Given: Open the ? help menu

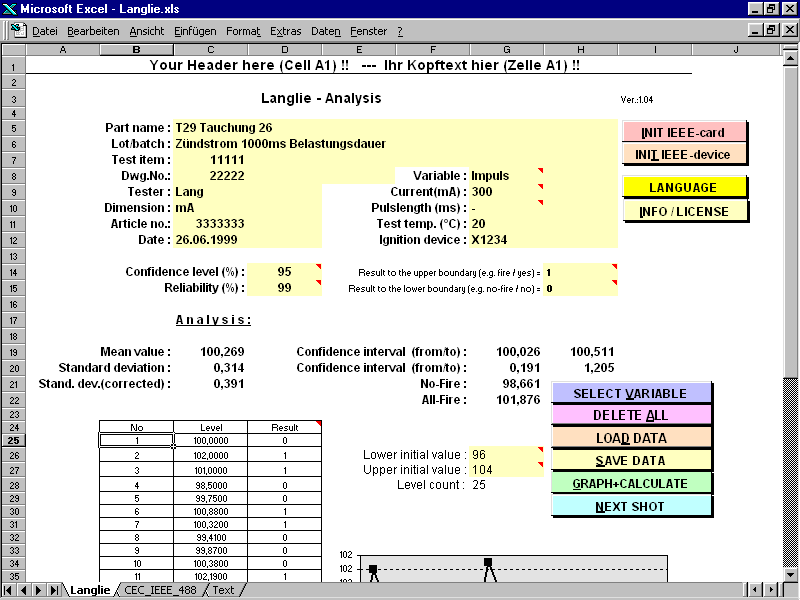Looking at the screenshot, I should (x=400, y=31).
